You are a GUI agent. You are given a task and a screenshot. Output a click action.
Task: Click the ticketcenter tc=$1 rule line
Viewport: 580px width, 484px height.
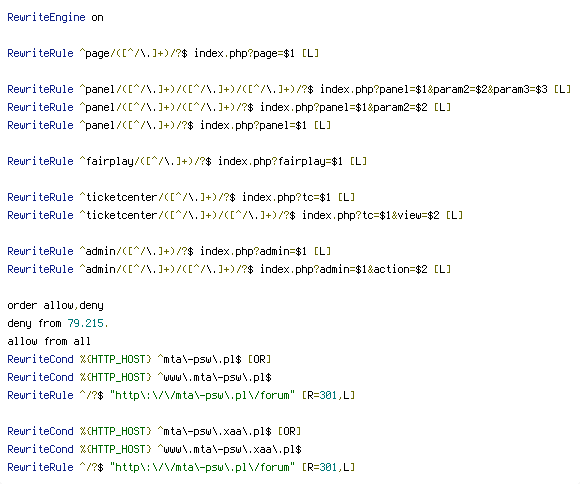click(x=181, y=197)
